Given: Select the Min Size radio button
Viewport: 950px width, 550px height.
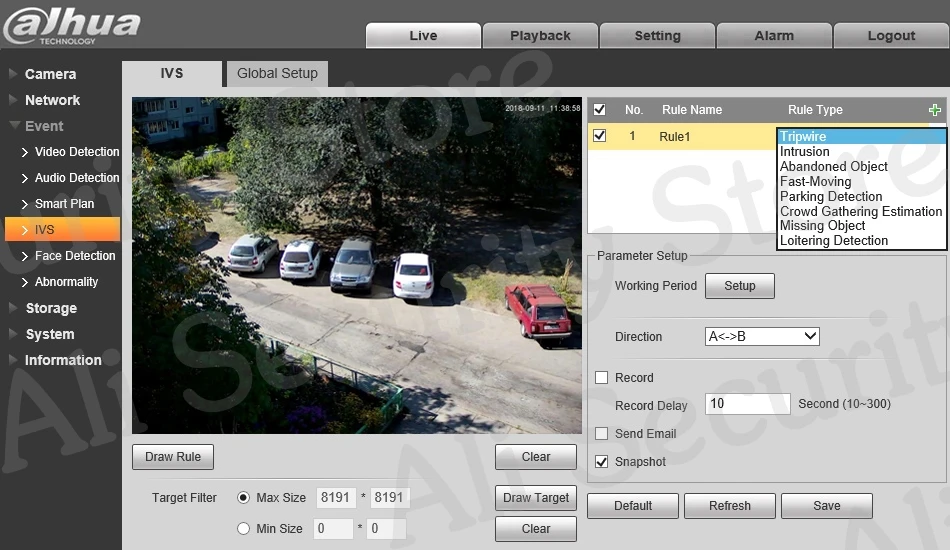Looking at the screenshot, I should [x=243, y=528].
